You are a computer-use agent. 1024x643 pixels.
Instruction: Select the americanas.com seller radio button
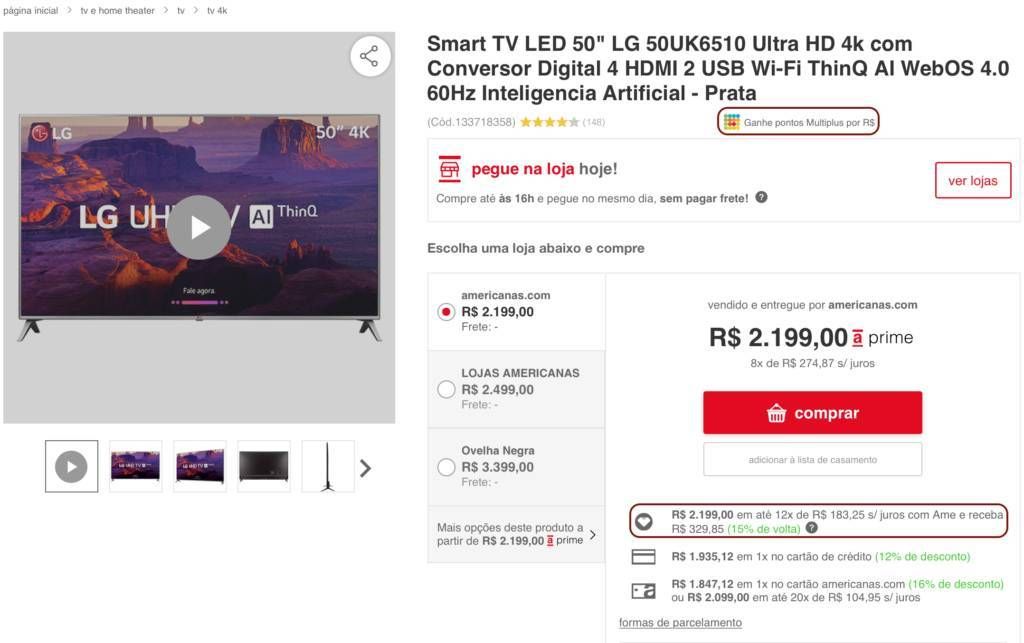pyautogui.click(x=446, y=312)
